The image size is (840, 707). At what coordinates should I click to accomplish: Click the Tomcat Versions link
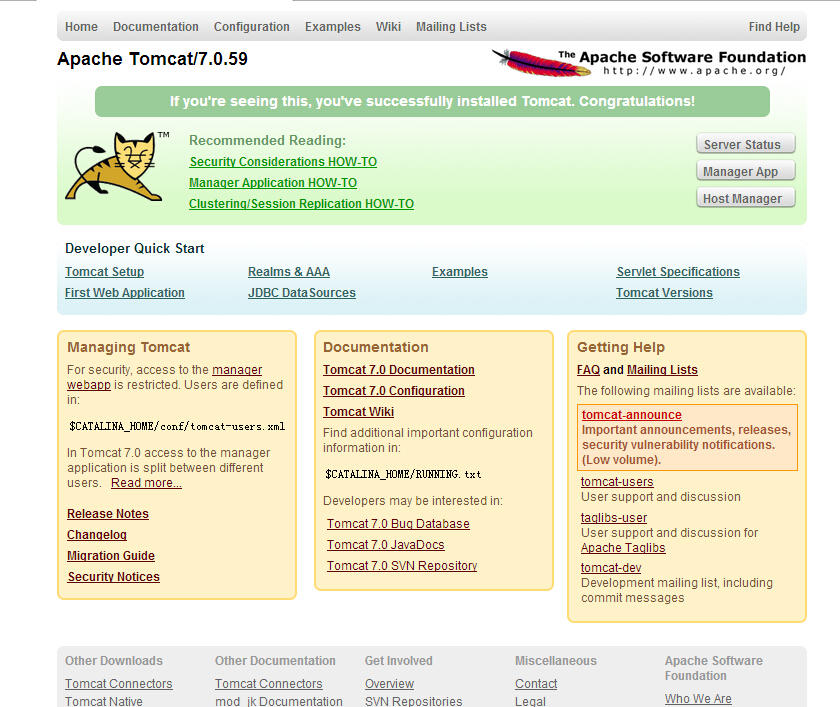664,292
